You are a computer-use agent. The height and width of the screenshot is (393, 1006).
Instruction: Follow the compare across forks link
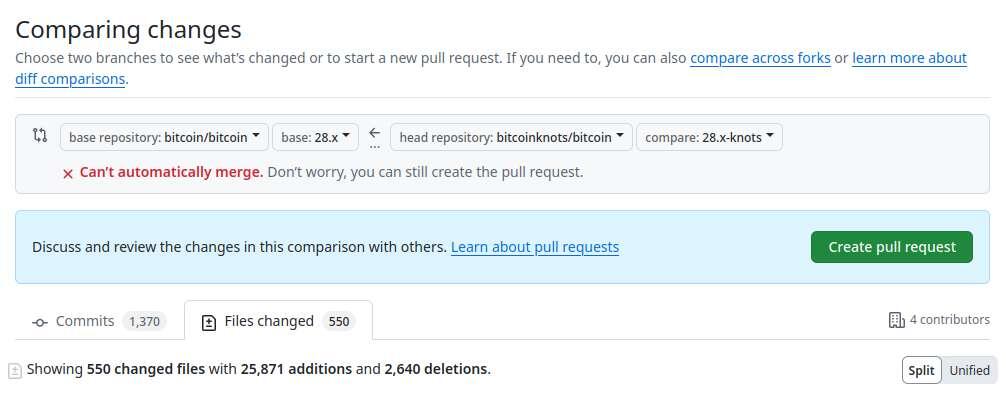pyautogui.click(x=760, y=58)
